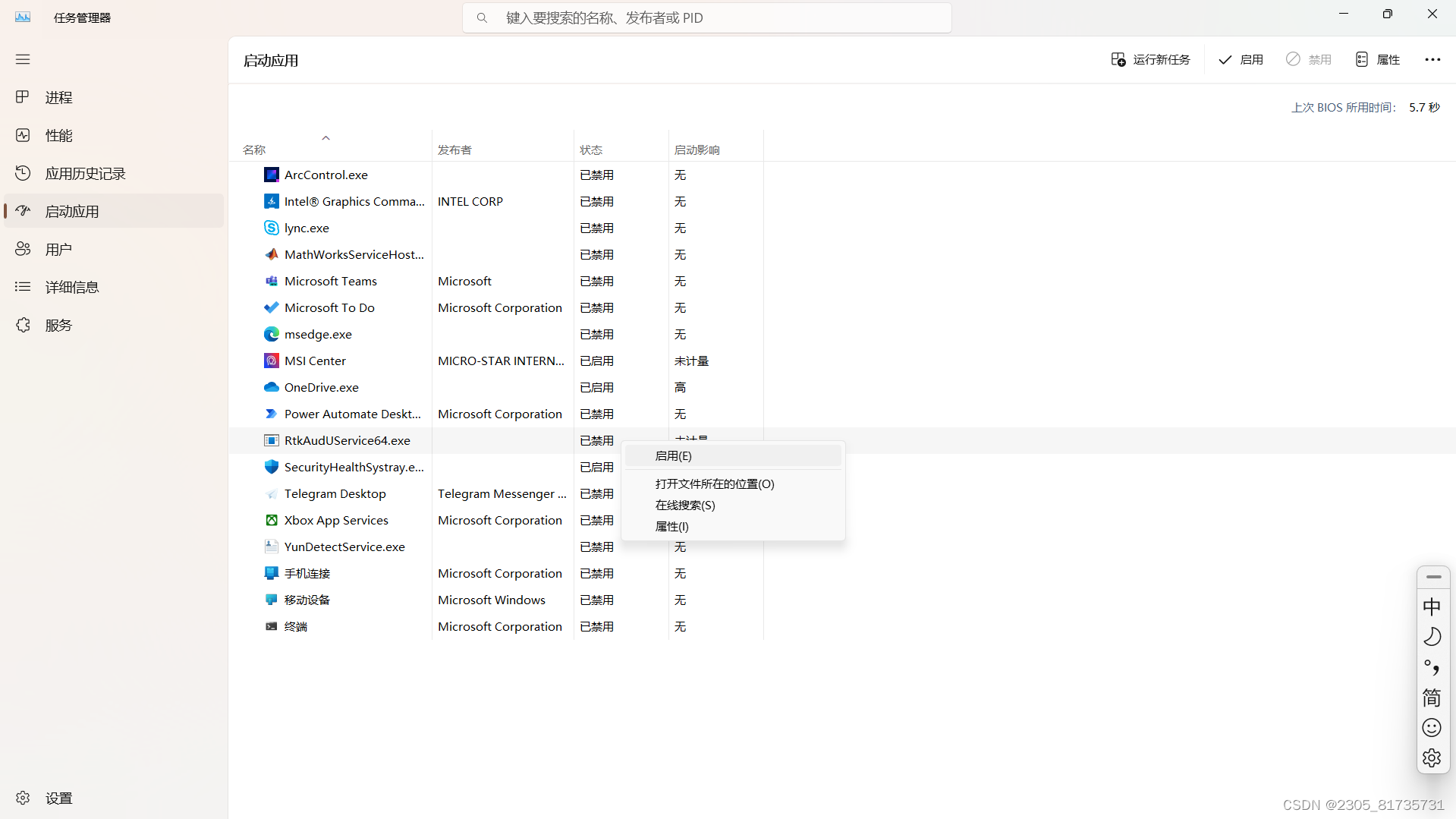
Task: Open Settings (设置) in the sidebar
Action: pyautogui.click(x=114, y=798)
